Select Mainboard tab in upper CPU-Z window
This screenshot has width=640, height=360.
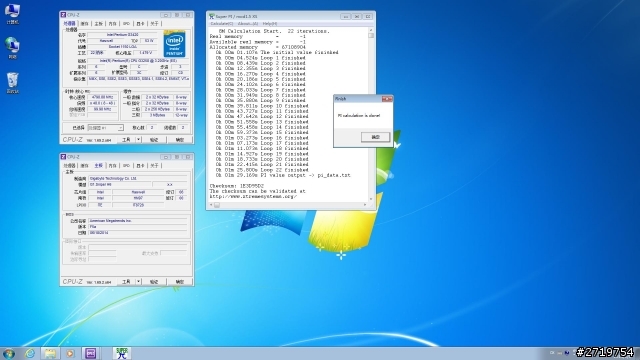point(99,24)
